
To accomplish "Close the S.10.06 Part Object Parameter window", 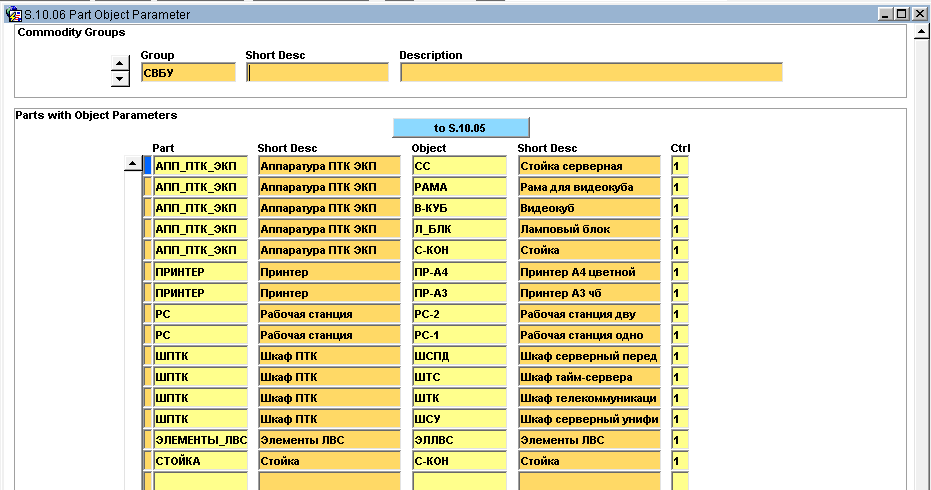I will 919,14.
